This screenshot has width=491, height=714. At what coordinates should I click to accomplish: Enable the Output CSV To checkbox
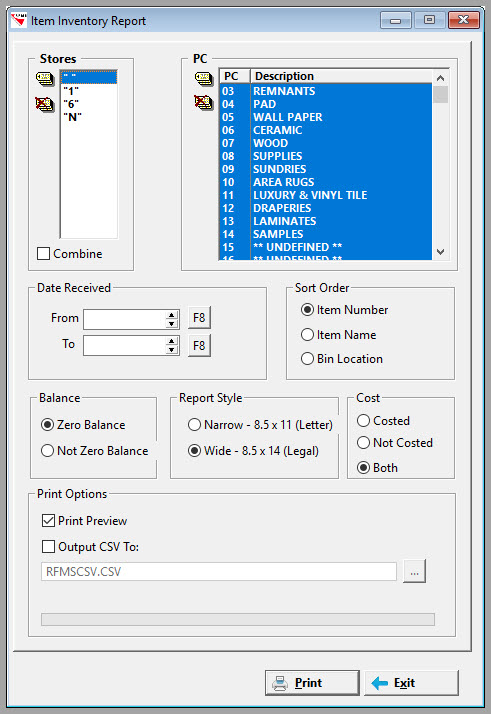pos(48,546)
